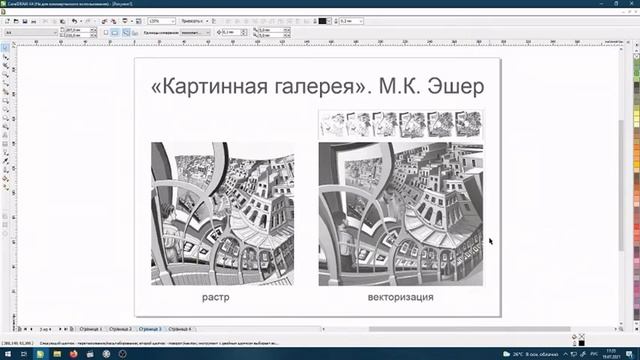
Task: Open the notification center in the system tray
Action: click(x=630, y=354)
